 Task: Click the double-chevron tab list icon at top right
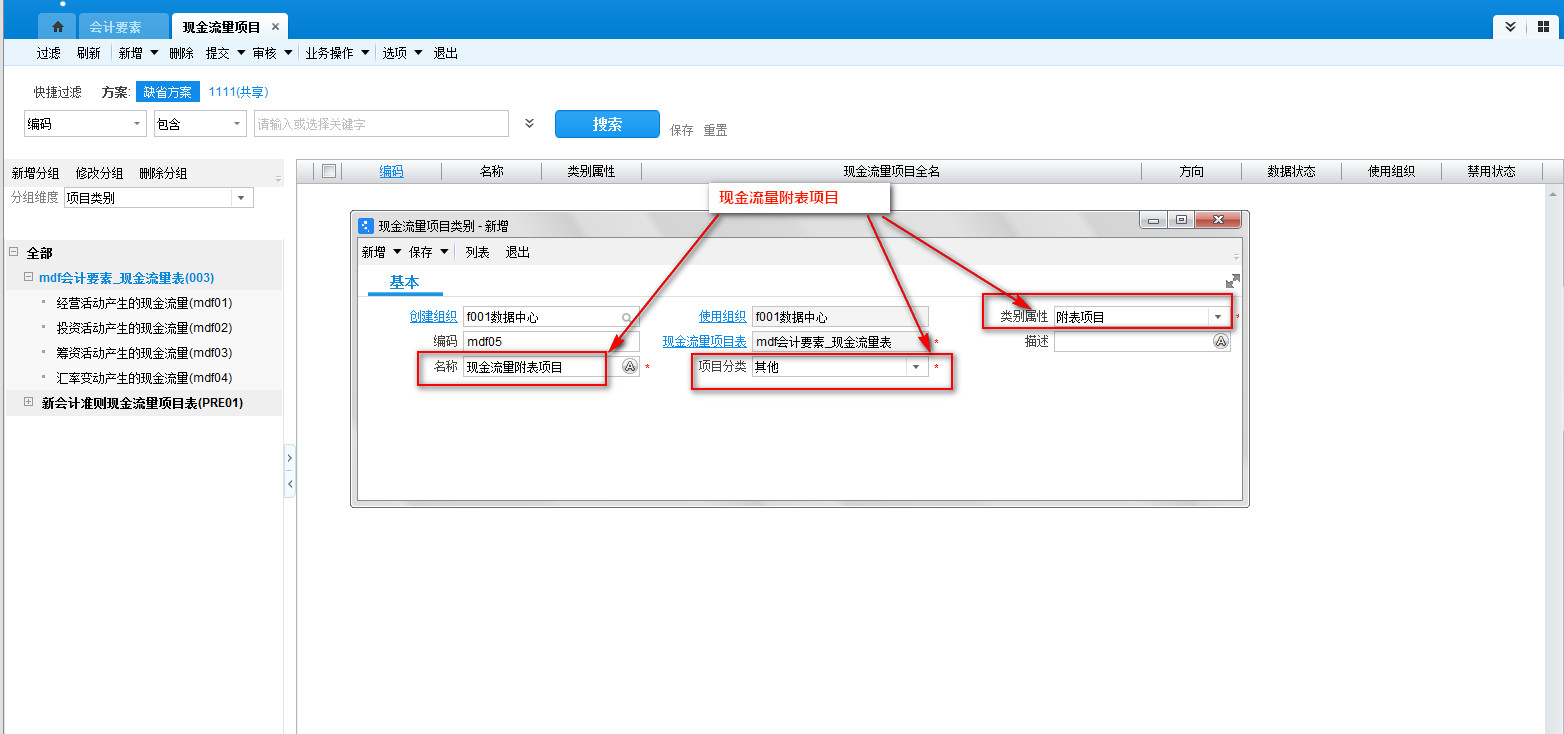[1510, 27]
